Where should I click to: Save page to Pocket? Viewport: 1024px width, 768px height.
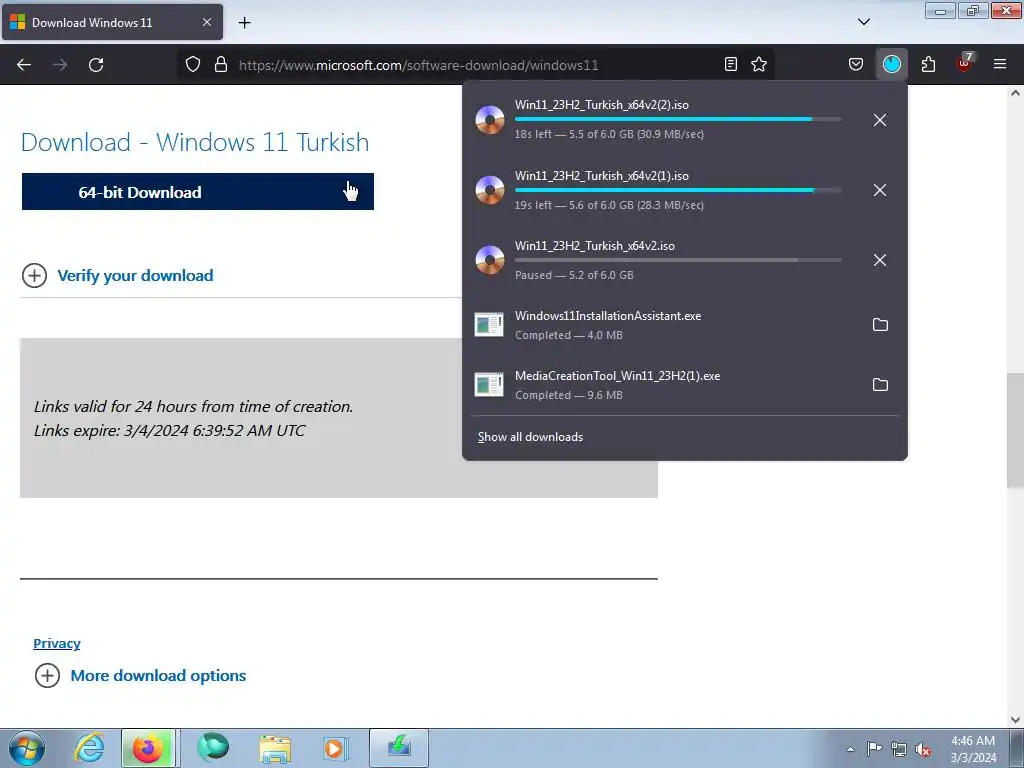[x=856, y=64]
